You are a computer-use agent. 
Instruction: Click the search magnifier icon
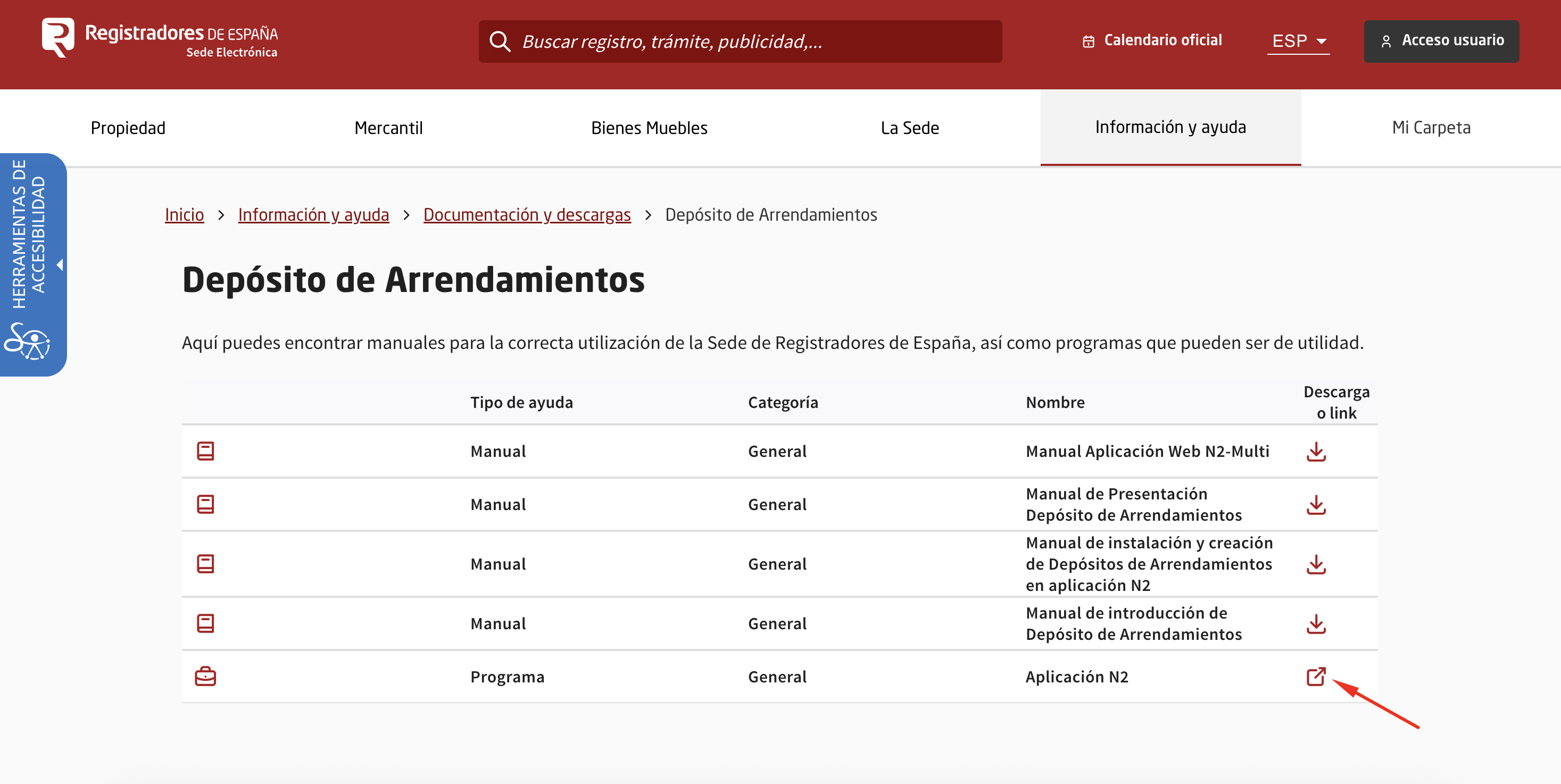coord(500,41)
